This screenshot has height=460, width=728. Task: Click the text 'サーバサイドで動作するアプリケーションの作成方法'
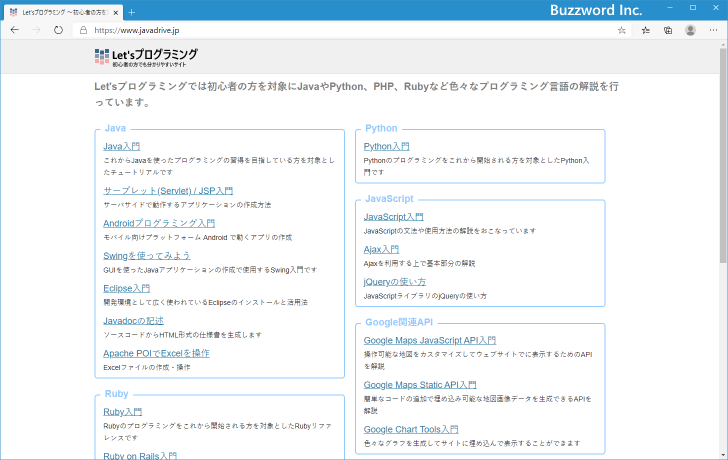tap(187, 205)
